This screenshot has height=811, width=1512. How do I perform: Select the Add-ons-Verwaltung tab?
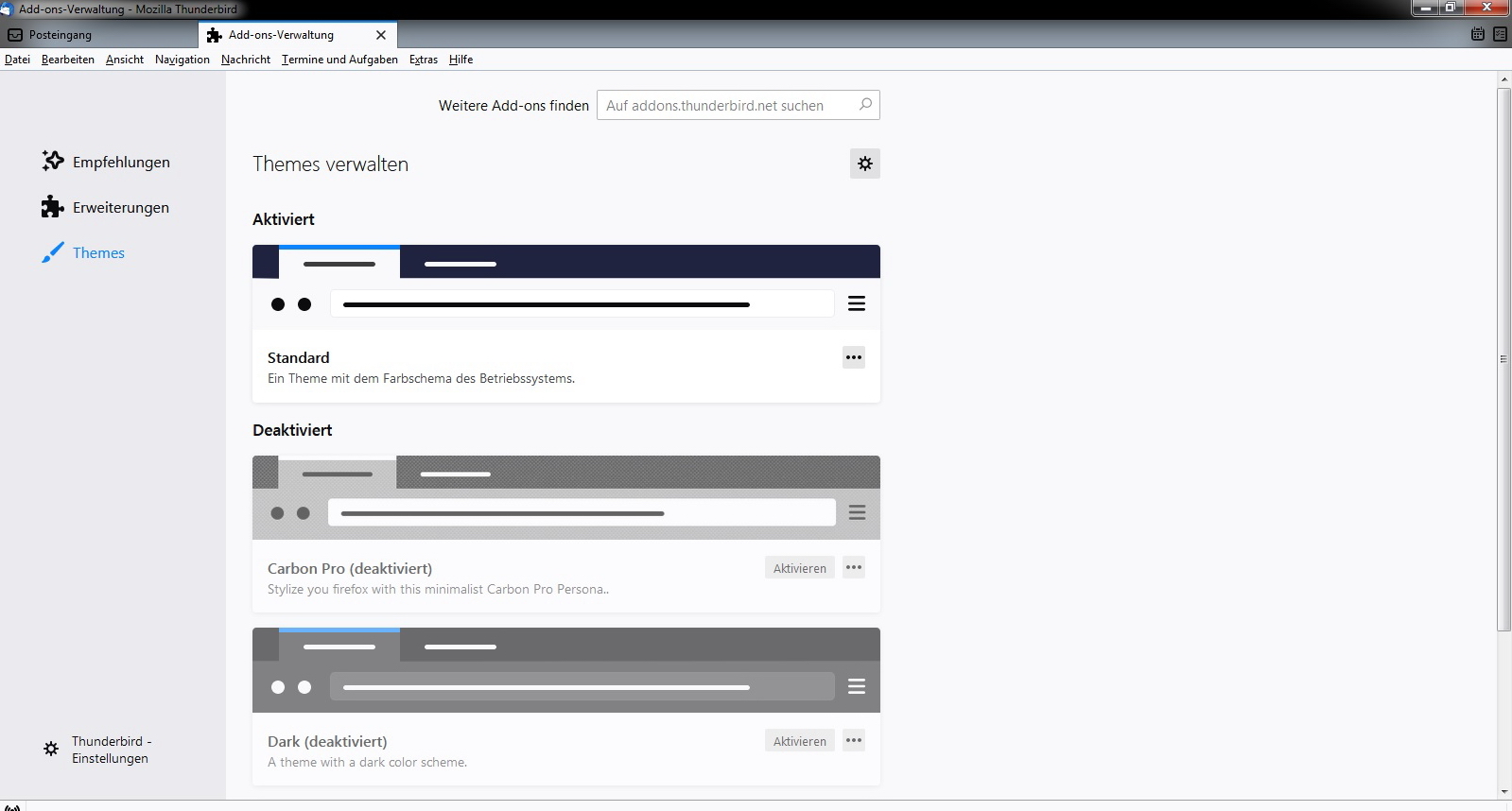pyautogui.click(x=298, y=35)
